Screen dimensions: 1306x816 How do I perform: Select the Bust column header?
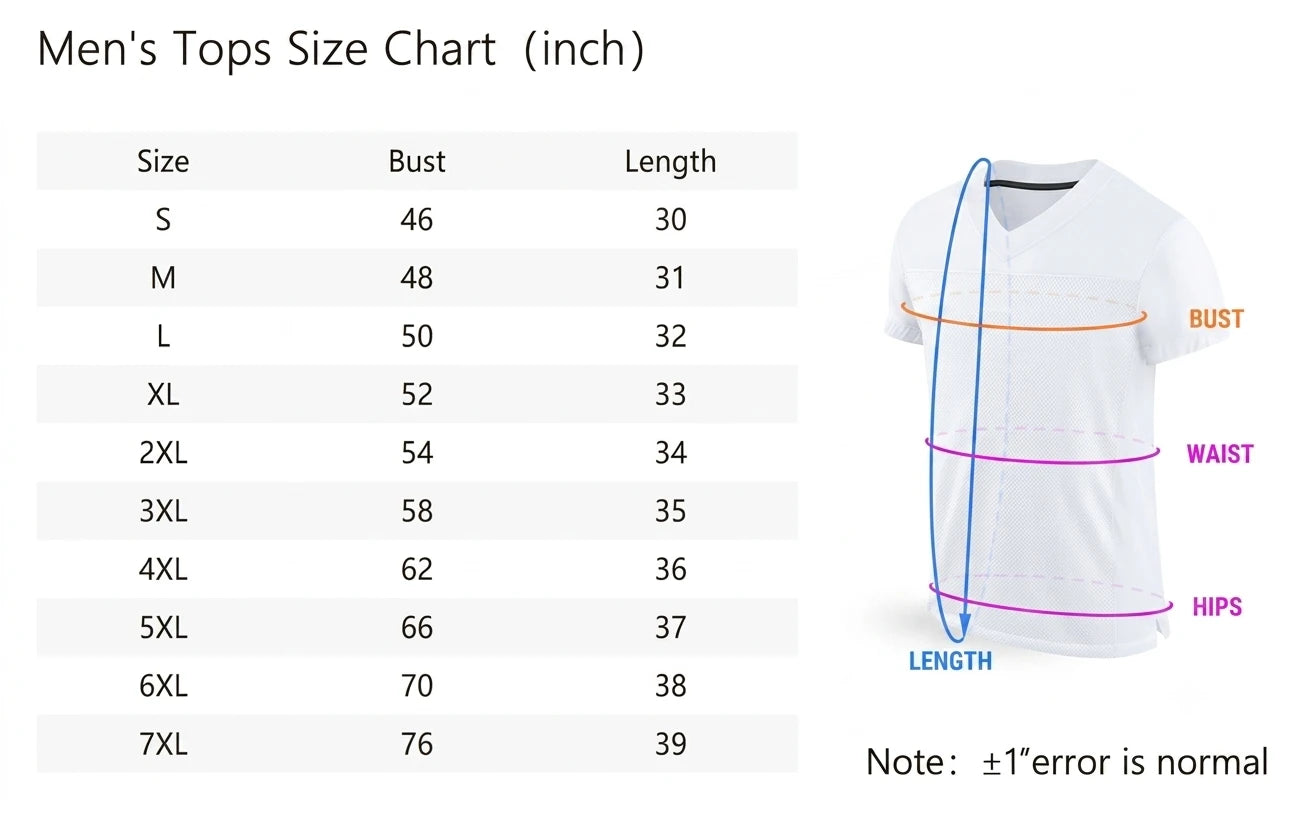[417, 161]
